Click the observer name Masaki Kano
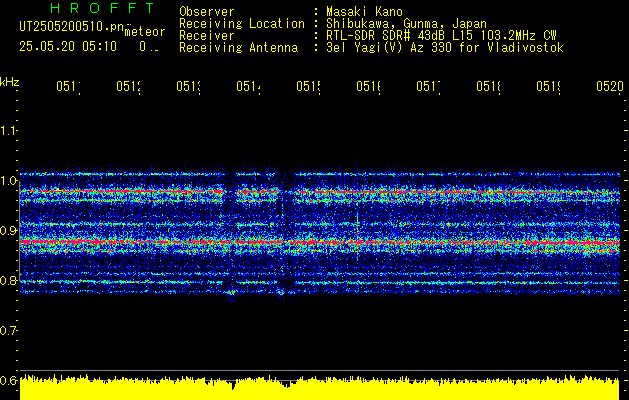Viewport: 629px width, 400px height. click(x=364, y=11)
